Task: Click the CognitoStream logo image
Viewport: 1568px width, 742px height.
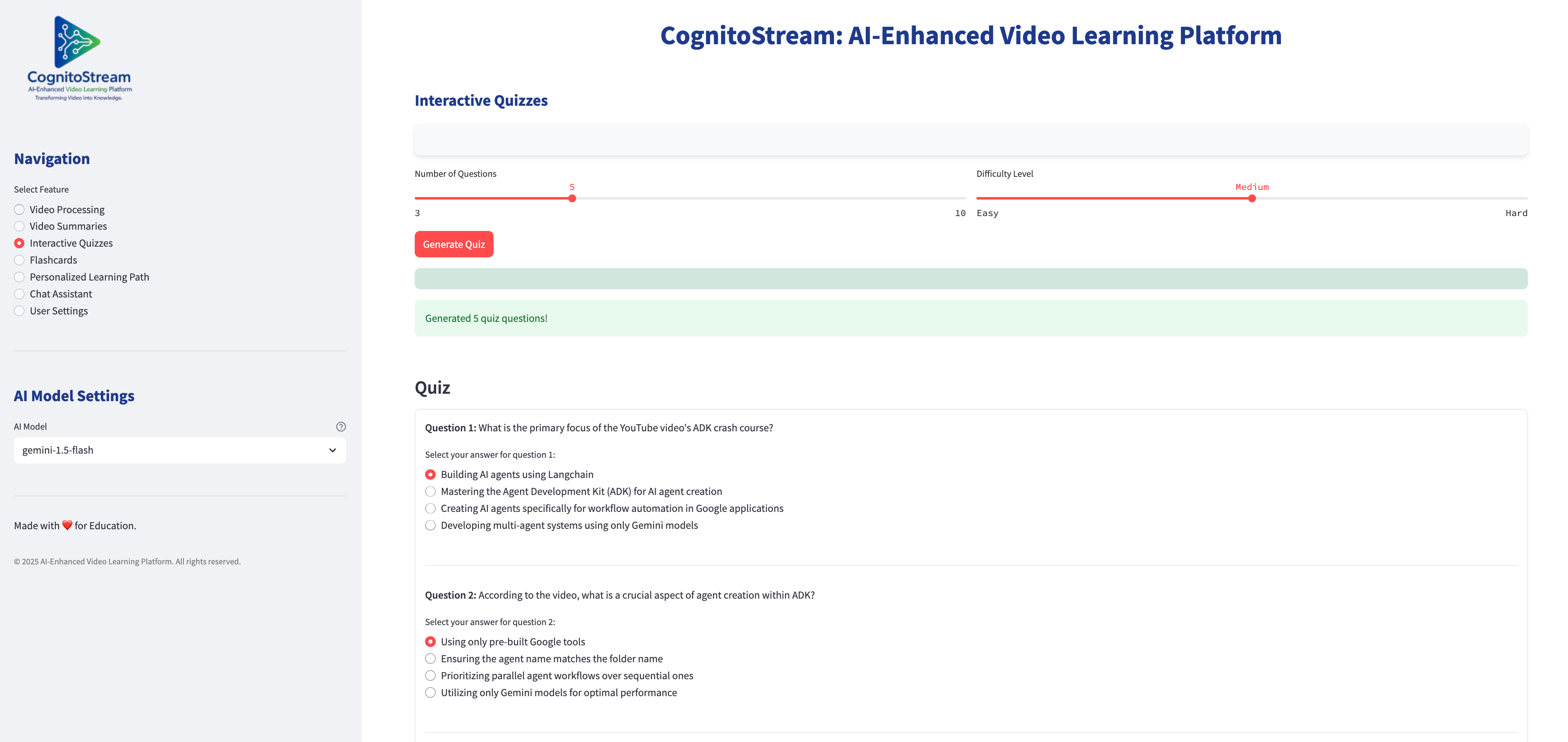Action: click(x=79, y=58)
